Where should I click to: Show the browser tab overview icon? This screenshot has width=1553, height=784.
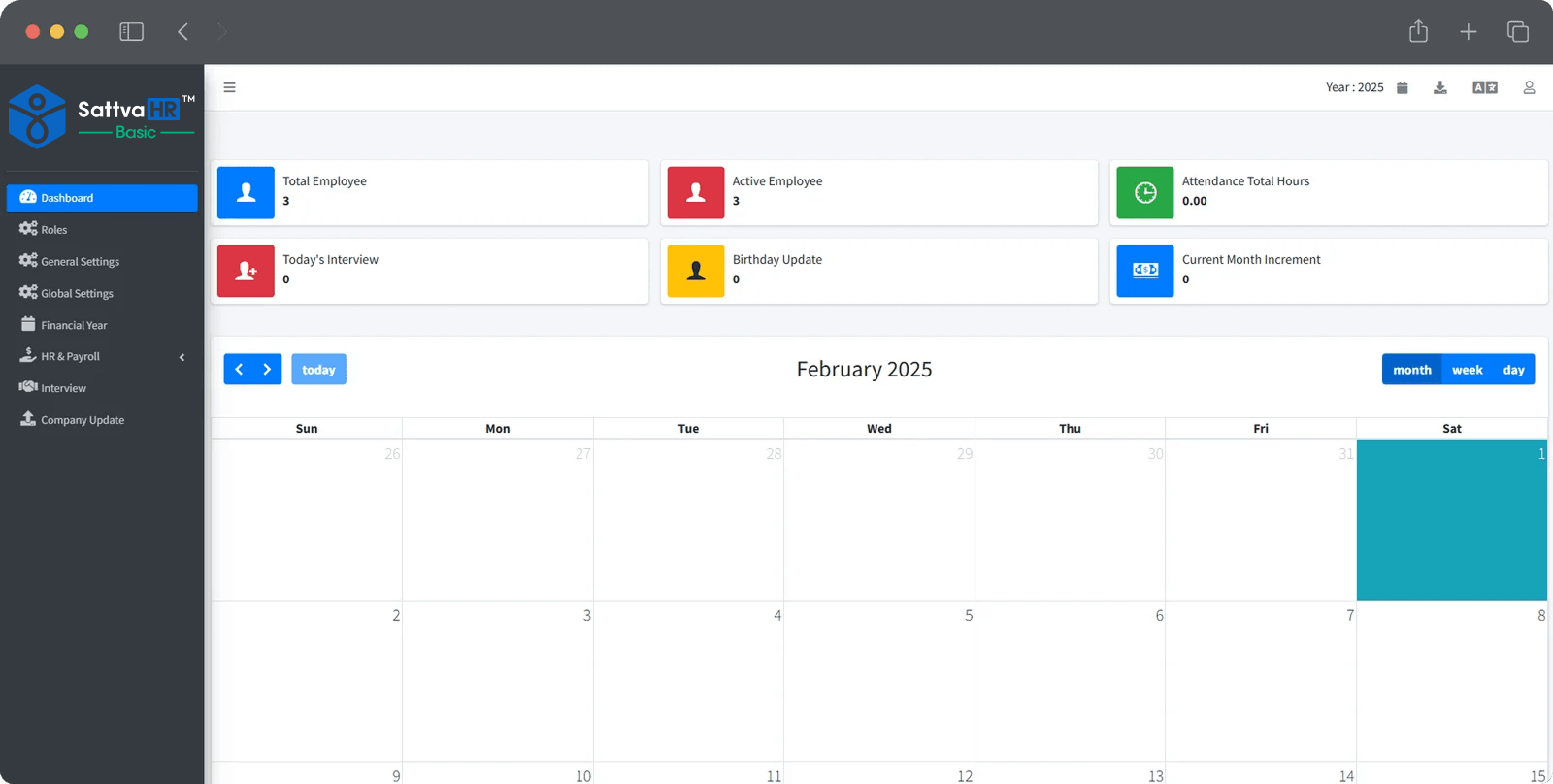[x=1518, y=32]
